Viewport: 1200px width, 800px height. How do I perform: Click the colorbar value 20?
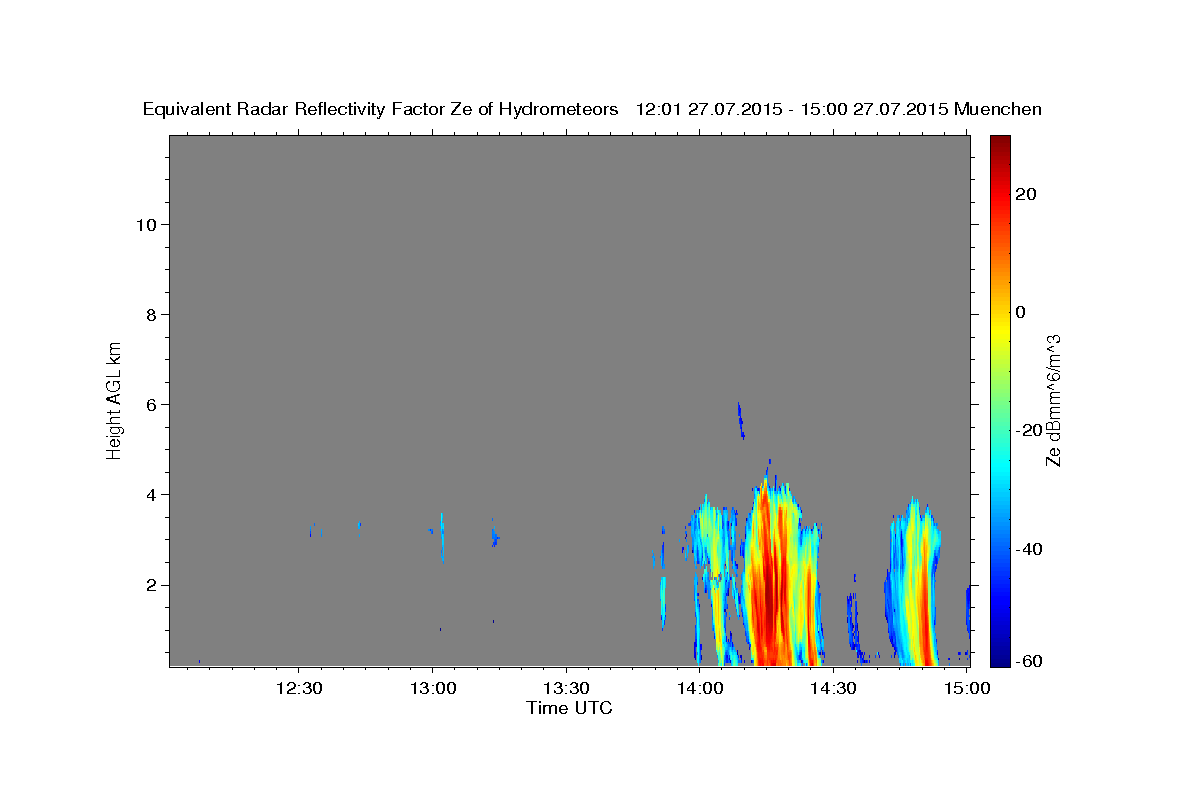coord(1026,194)
